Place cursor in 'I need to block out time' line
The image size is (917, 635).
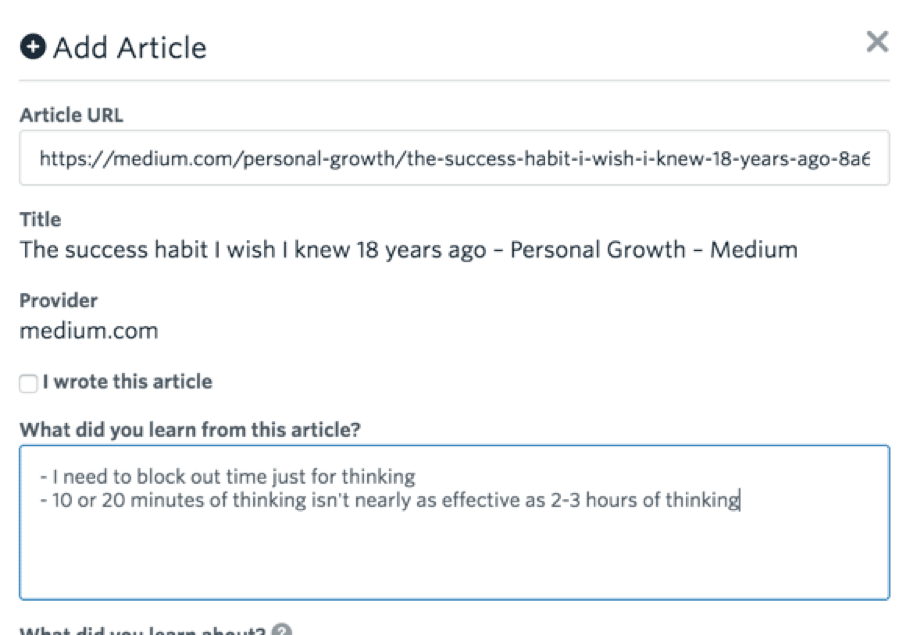pos(227,477)
